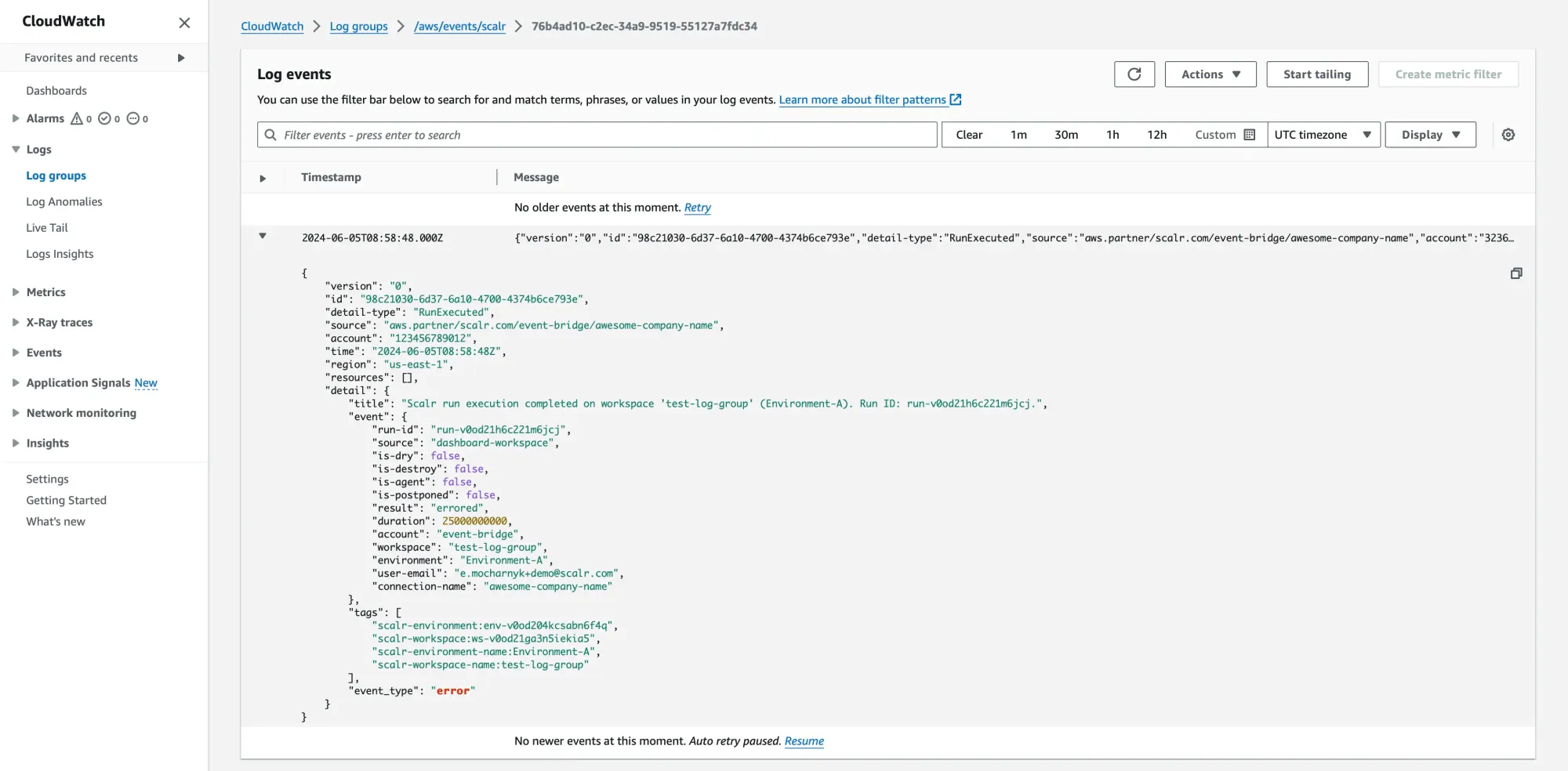Click the "123456789012" account value
The image size is (1568, 771).
(431, 338)
